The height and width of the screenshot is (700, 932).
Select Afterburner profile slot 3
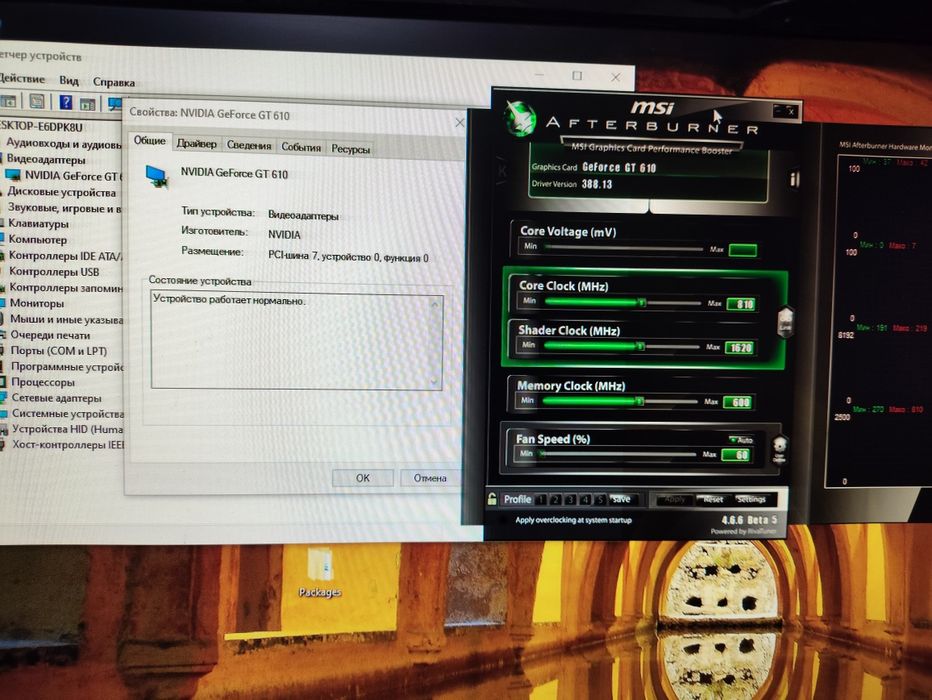(x=569, y=500)
